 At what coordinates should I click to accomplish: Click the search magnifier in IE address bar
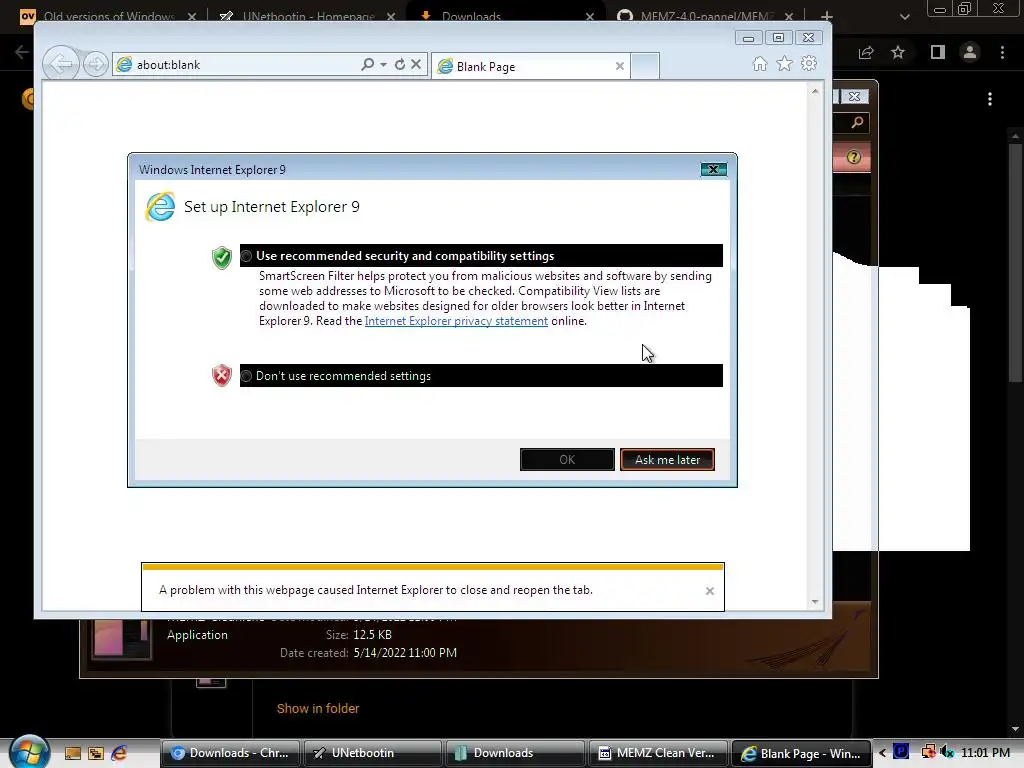click(x=368, y=64)
